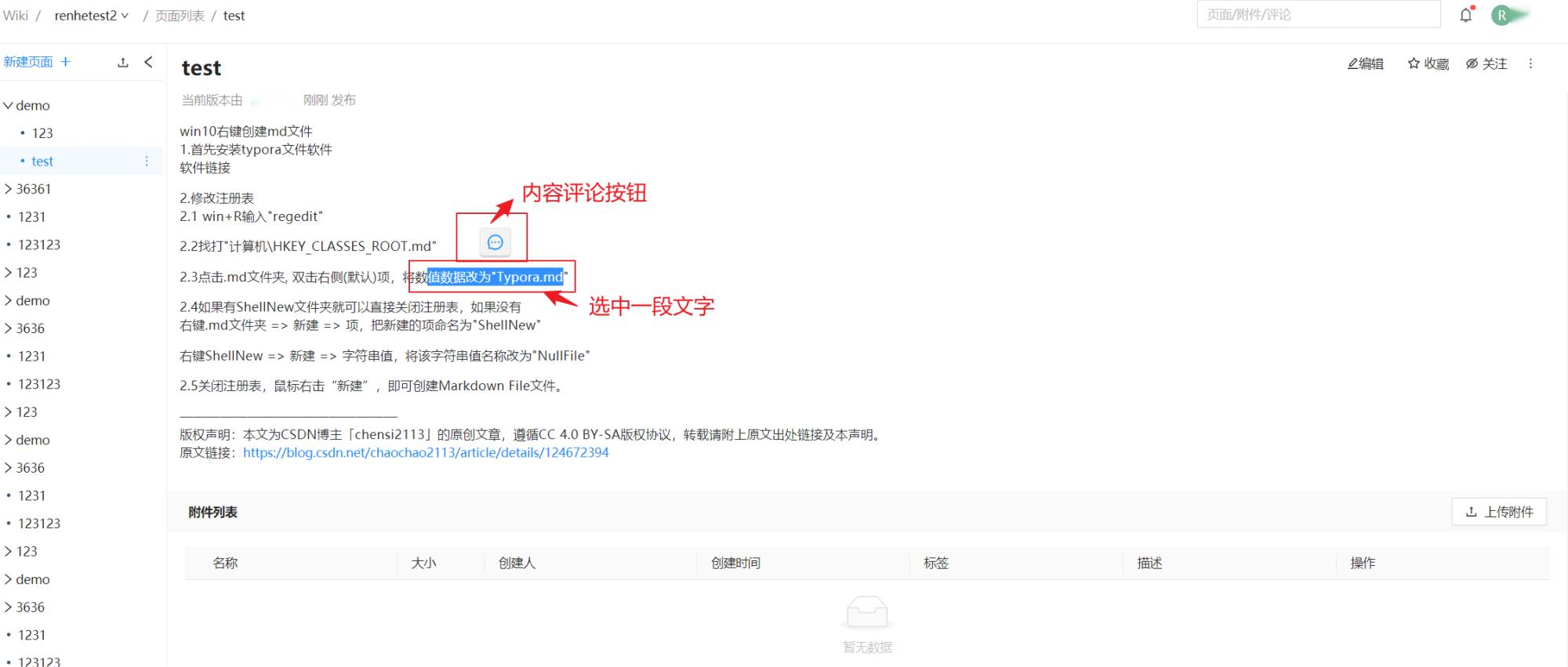
Task: Select the 123 page under demo
Action: [x=42, y=133]
